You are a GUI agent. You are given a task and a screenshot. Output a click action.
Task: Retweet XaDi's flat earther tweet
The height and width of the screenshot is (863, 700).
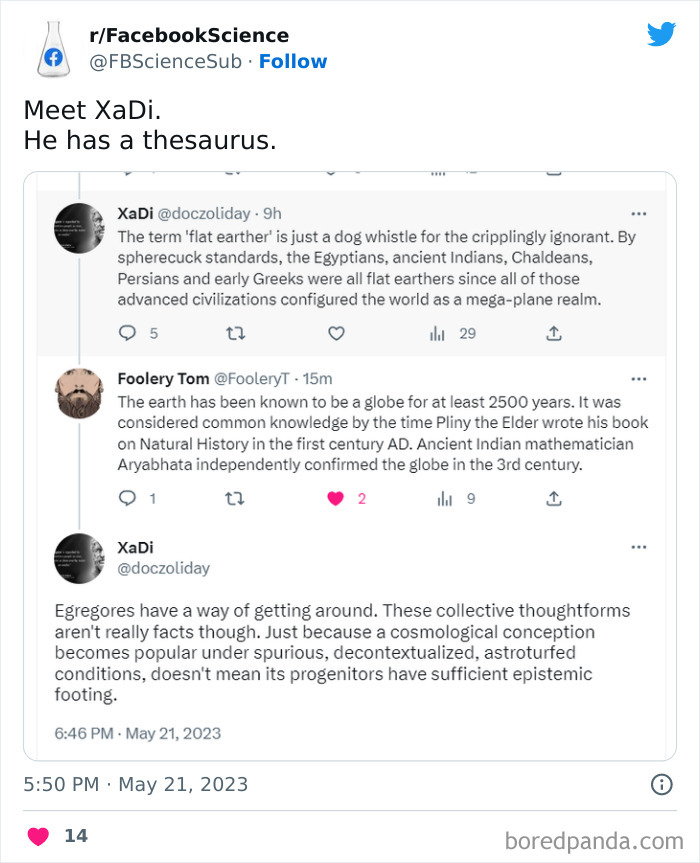(233, 334)
